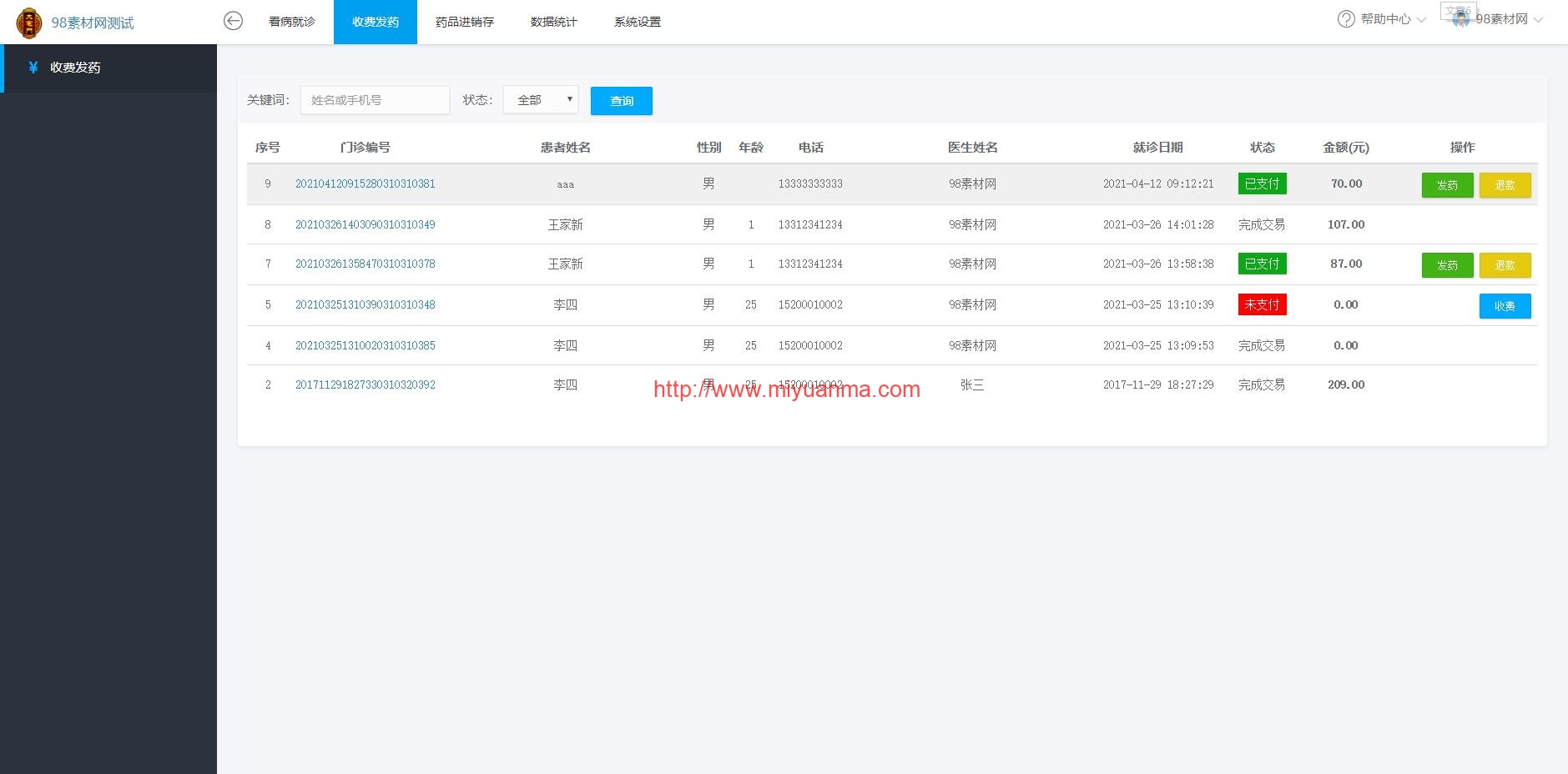Click the red 未支付 status badge
Screen dimensions: 1568x774
pos(1263,304)
